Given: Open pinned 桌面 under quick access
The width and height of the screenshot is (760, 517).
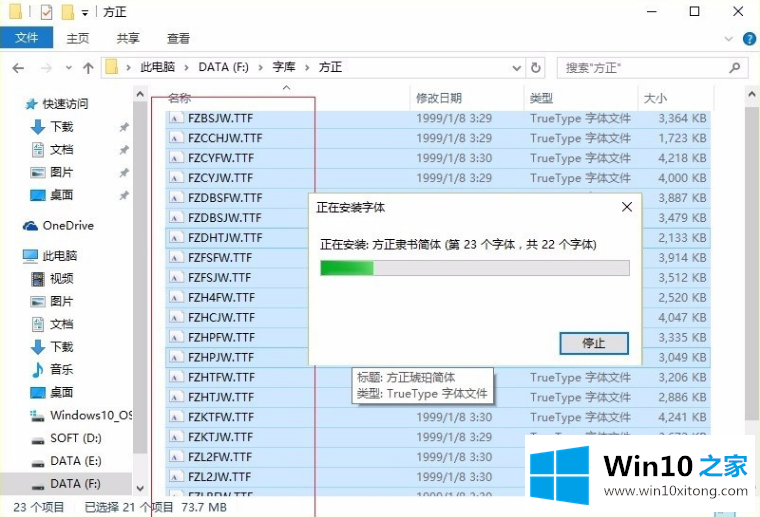Looking at the screenshot, I should (x=62, y=195).
